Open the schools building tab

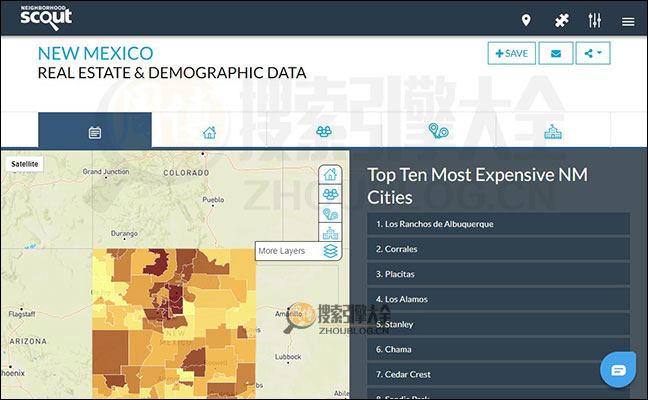552,132
